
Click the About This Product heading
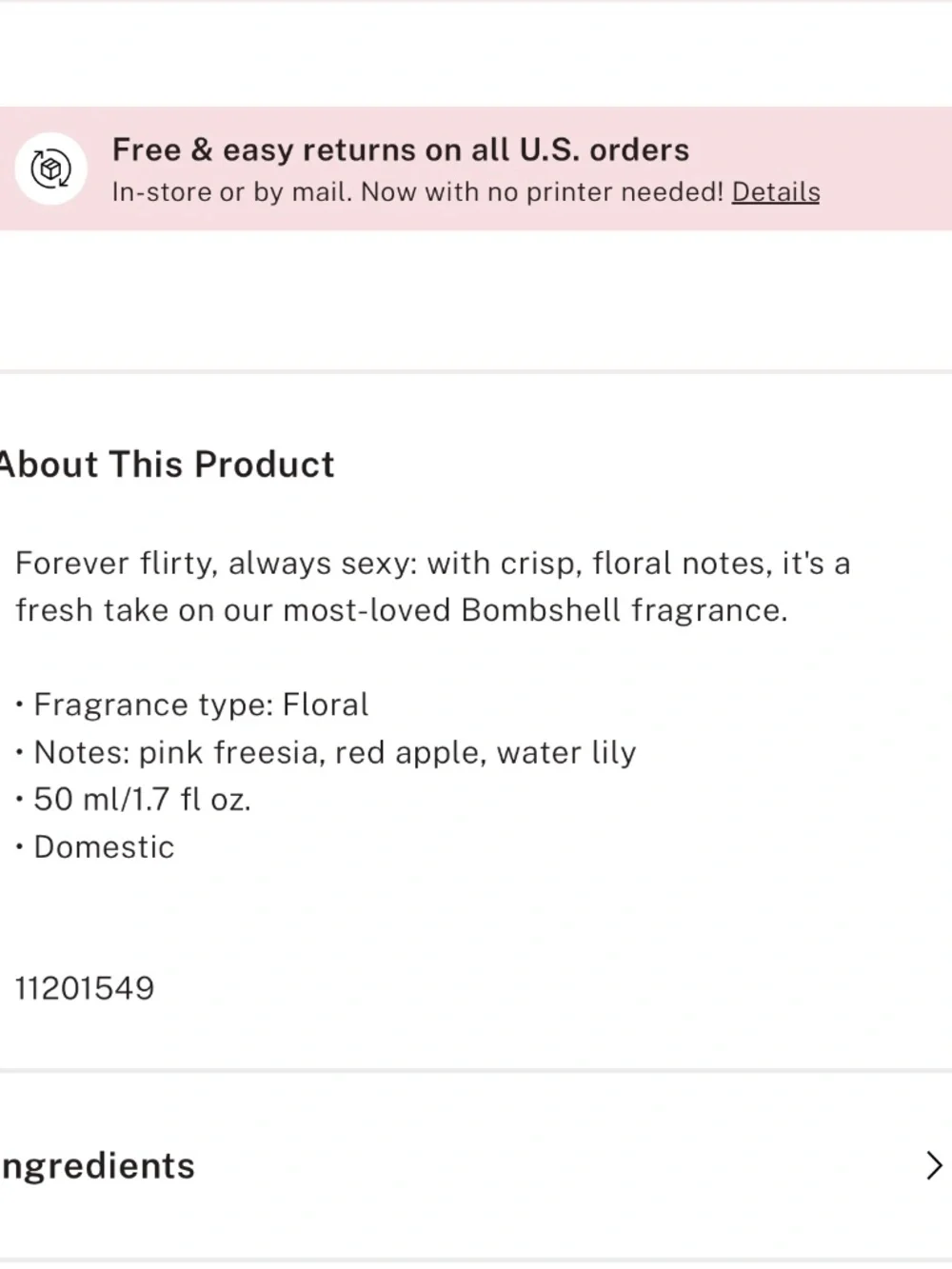(168, 465)
